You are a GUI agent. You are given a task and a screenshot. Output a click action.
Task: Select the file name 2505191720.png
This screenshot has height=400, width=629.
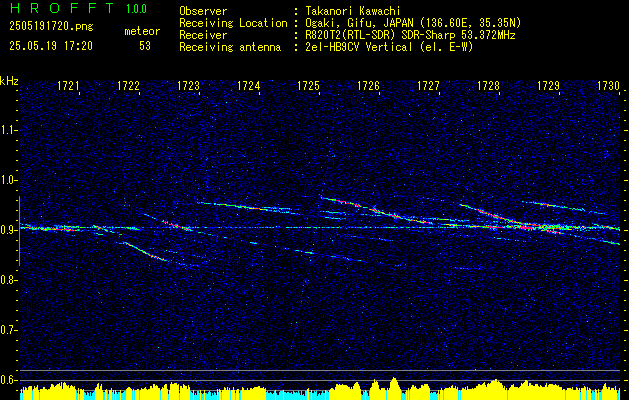tap(51, 27)
